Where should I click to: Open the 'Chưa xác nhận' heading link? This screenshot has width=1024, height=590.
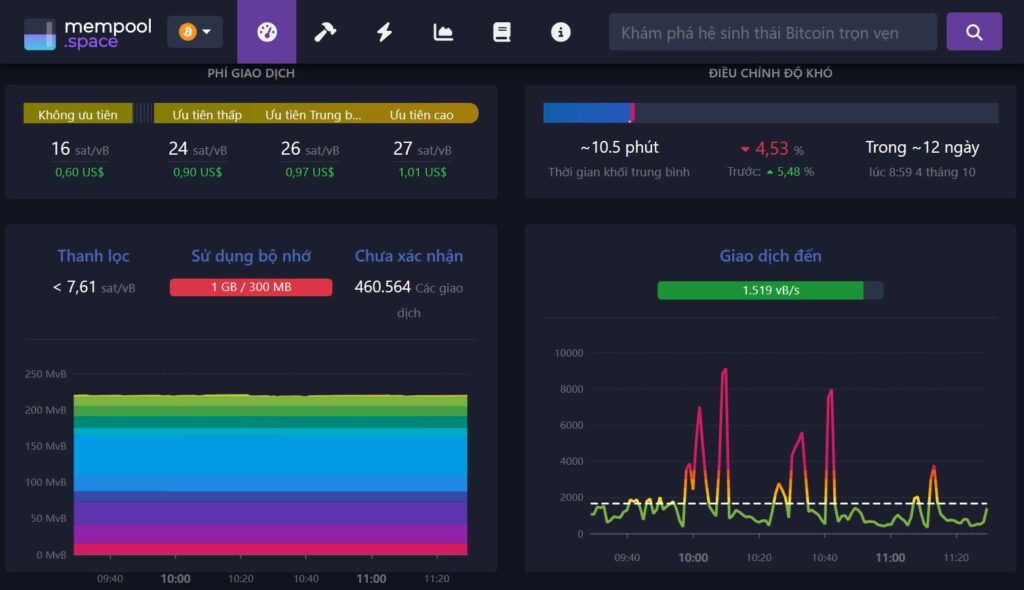pos(409,255)
